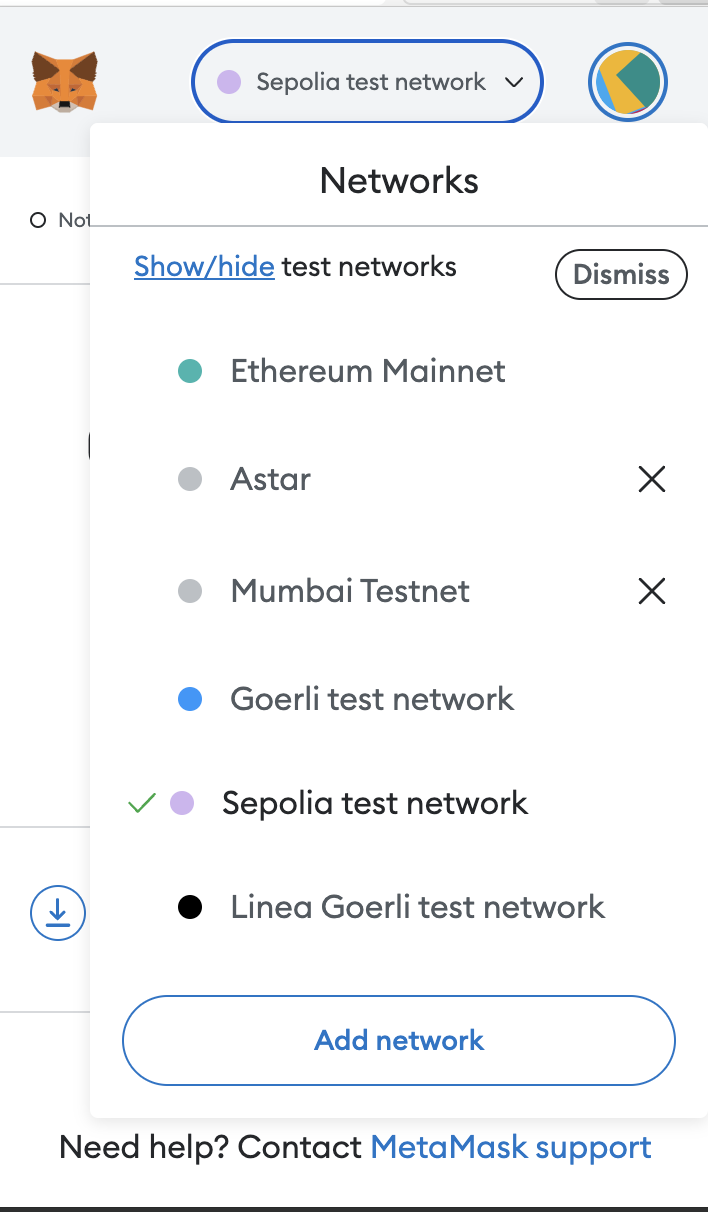708x1212 pixels.
Task: Delete Mumbai Testnet using the X icon
Action: point(652,592)
